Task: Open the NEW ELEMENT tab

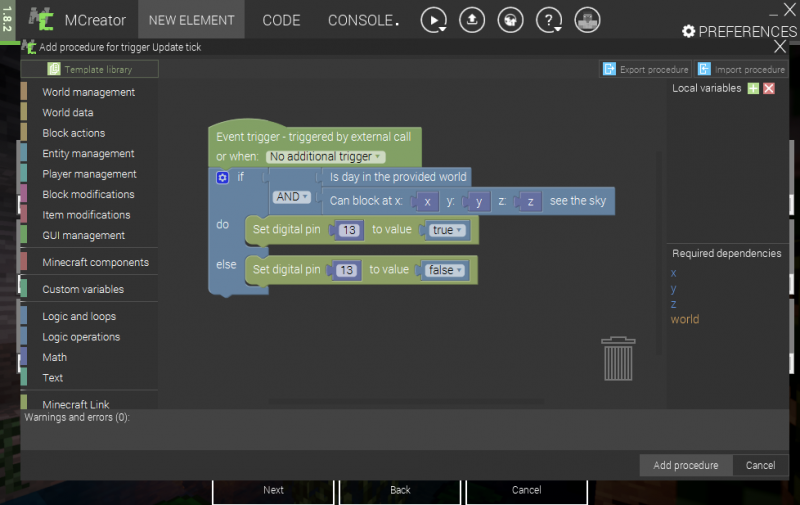Action: pos(191,20)
